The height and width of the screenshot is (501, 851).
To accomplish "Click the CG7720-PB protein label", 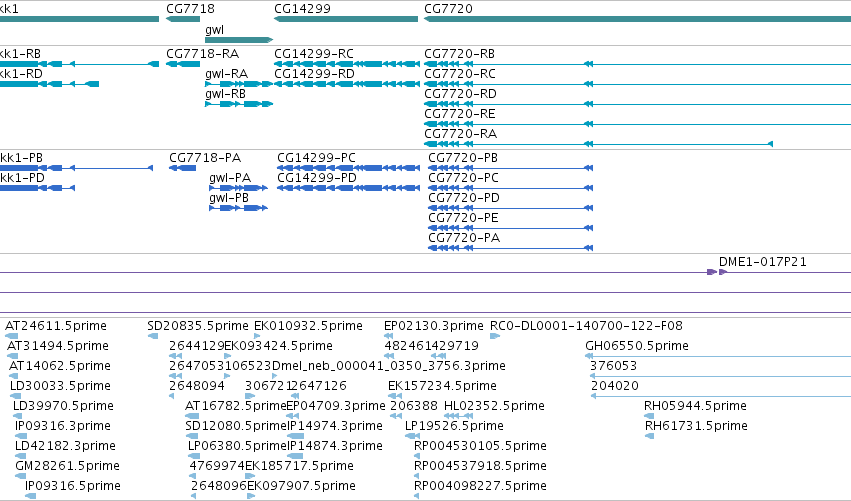I will [x=463, y=158].
